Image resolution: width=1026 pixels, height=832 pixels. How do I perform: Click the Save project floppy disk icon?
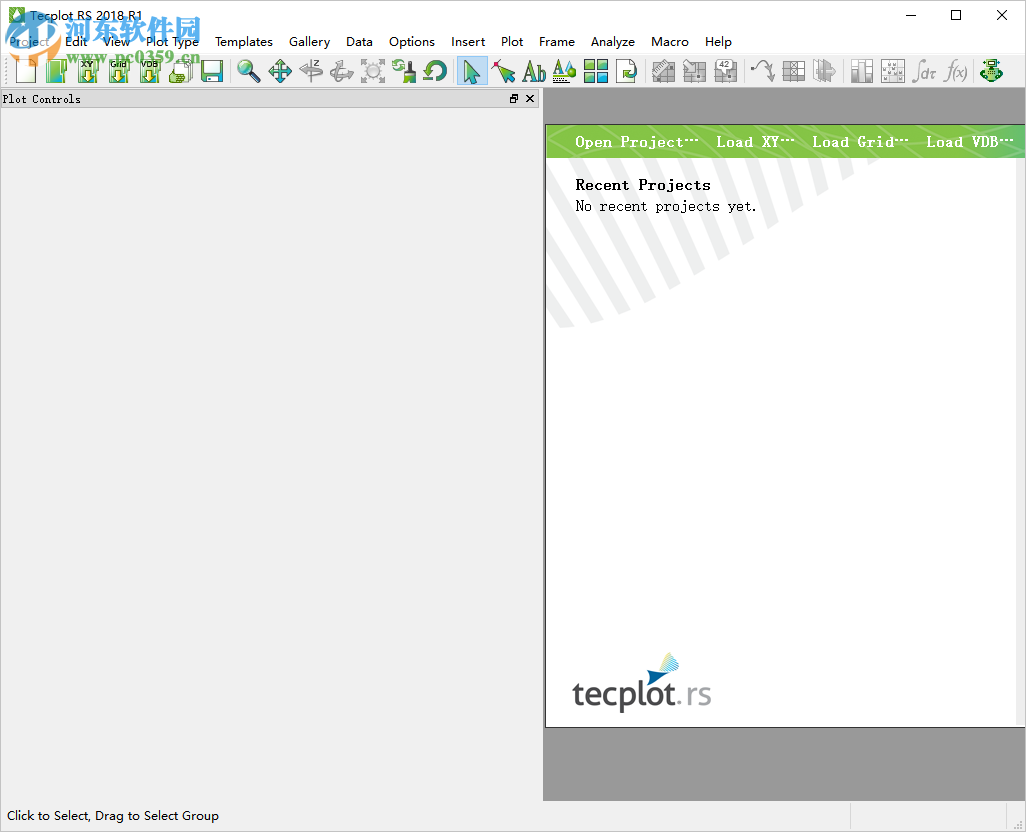point(211,71)
